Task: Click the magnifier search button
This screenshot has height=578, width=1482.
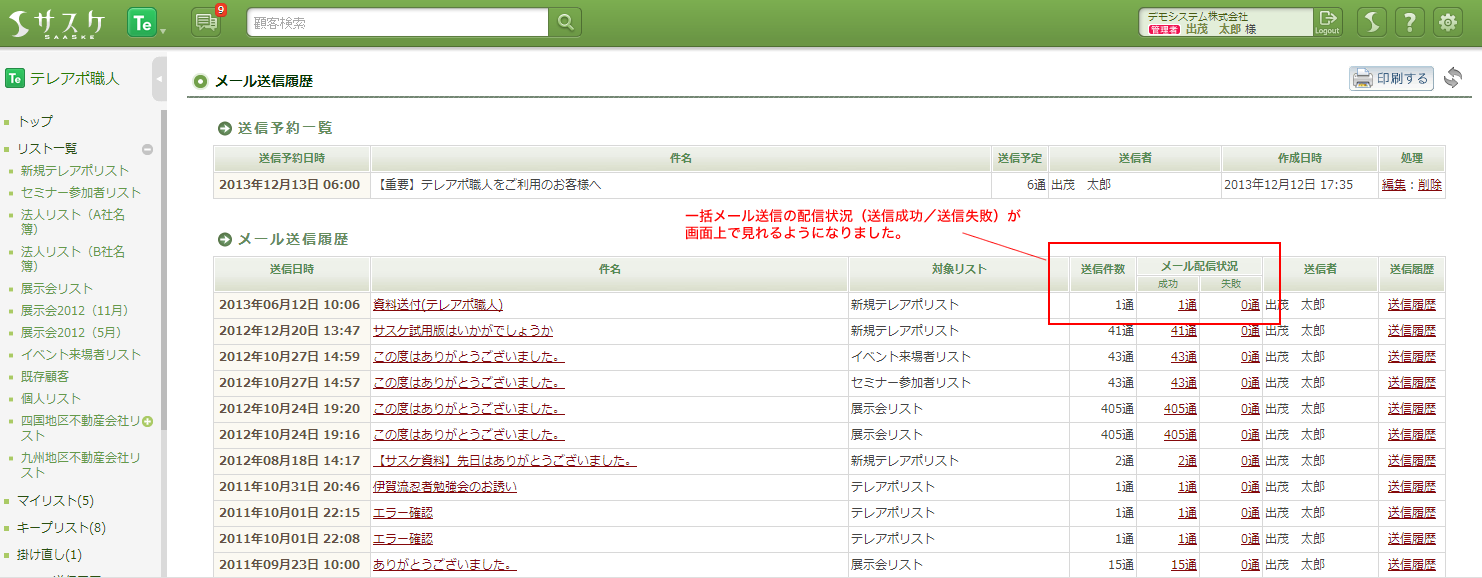Action: click(565, 22)
